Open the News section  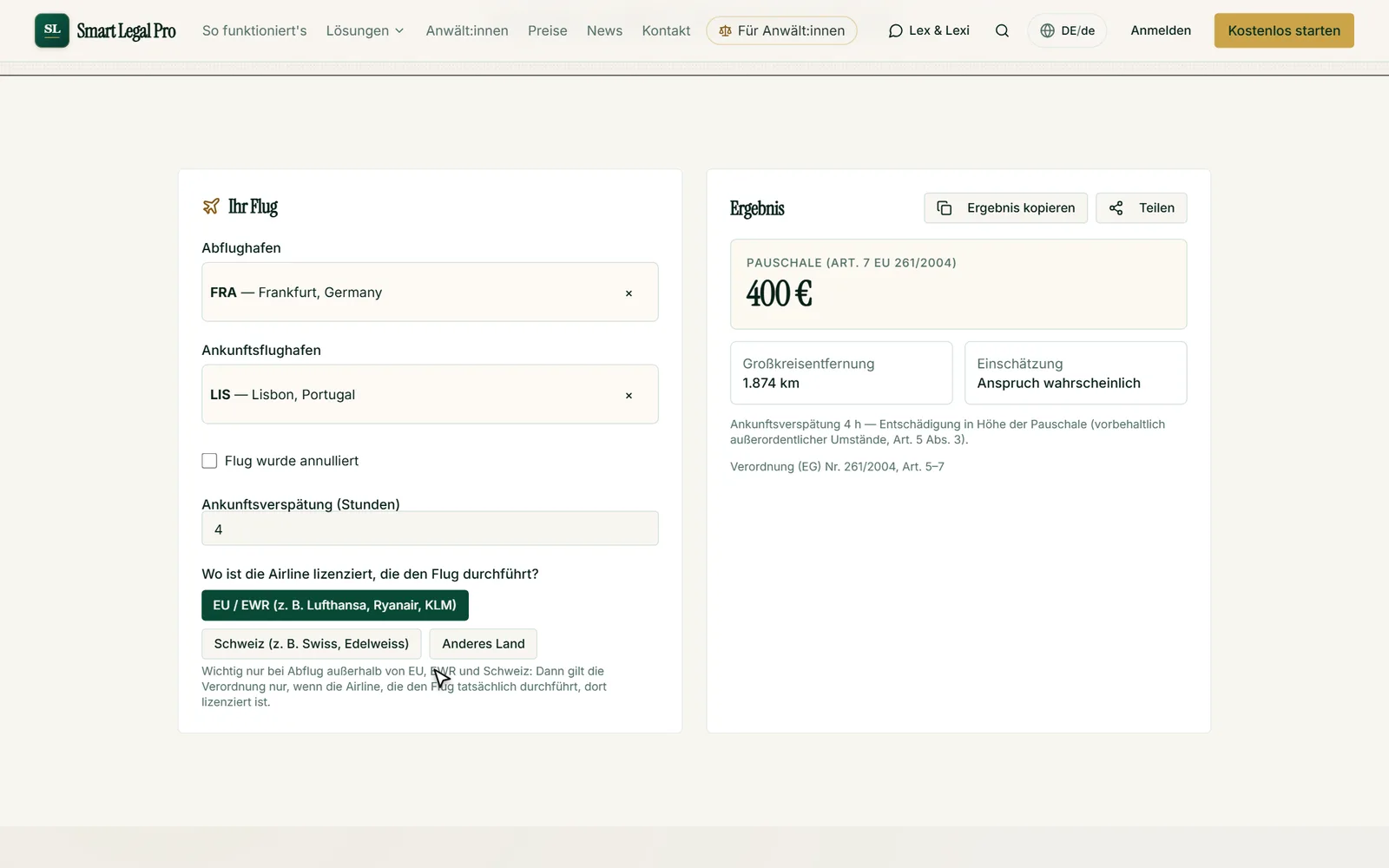pyautogui.click(x=604, y=30)
